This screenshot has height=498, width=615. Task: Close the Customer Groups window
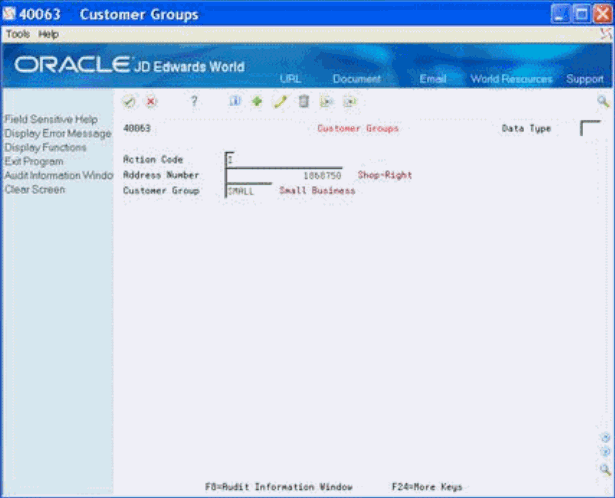click(x=603, y=14)
